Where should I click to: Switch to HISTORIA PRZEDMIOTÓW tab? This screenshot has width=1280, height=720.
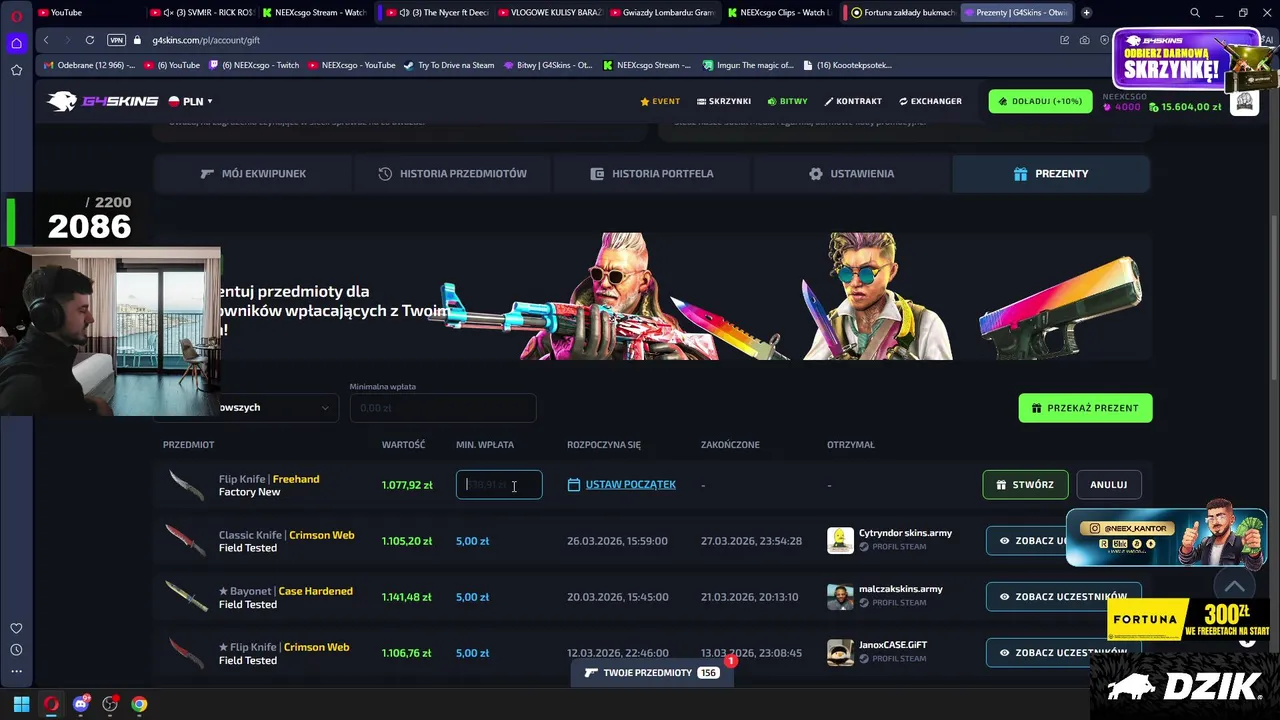(x=452, y=174)
